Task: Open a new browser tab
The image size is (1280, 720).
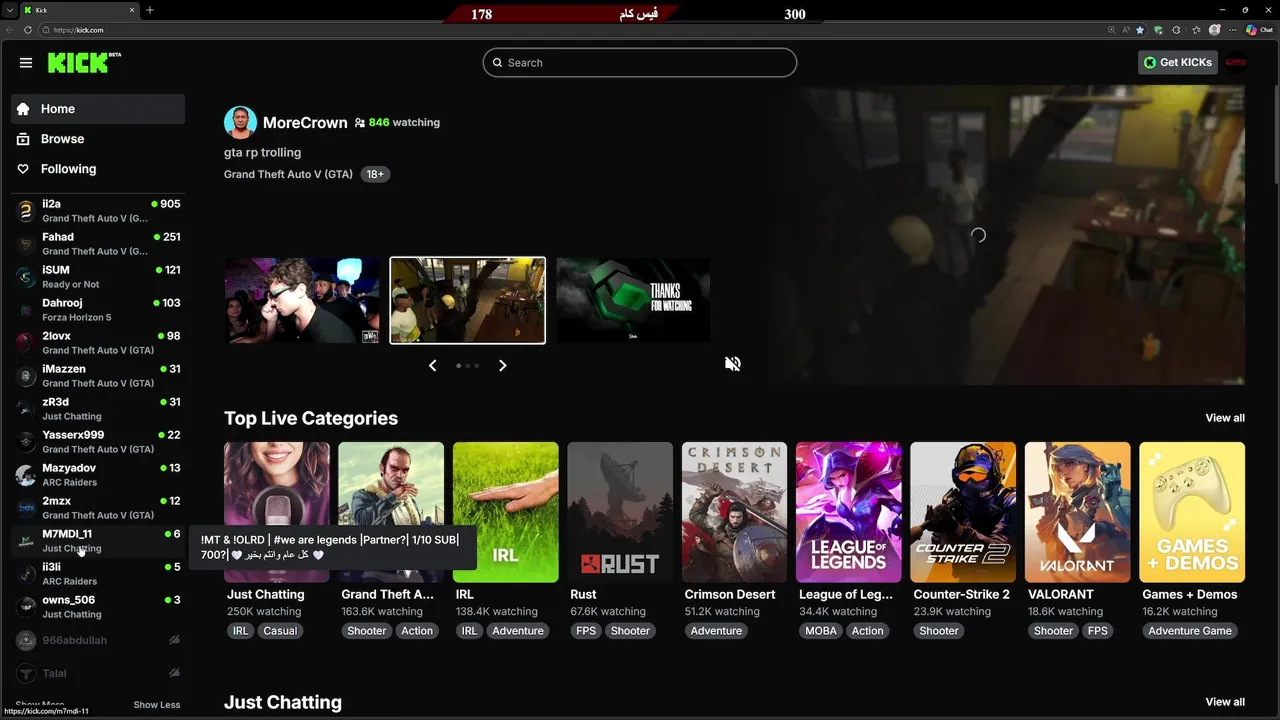Action: 150,10
